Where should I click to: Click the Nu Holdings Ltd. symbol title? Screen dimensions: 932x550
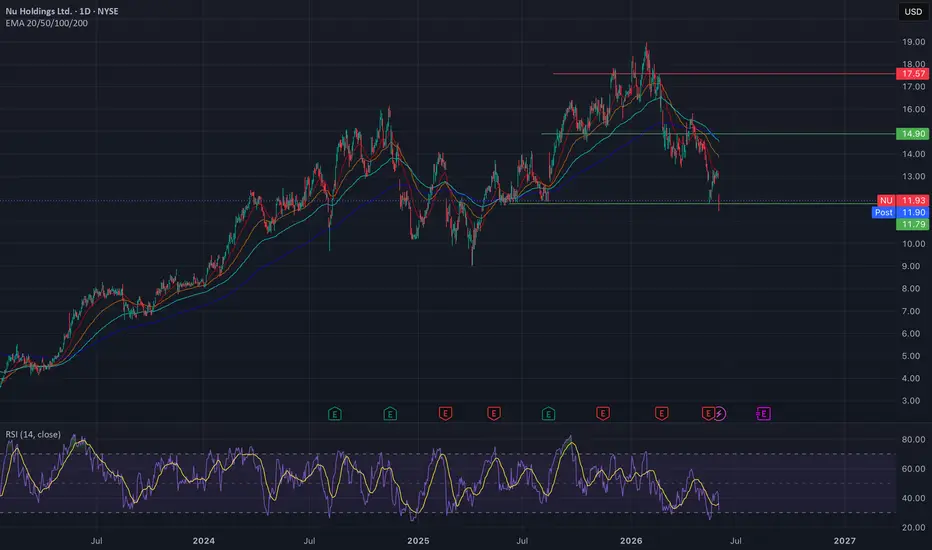(38, 11)
